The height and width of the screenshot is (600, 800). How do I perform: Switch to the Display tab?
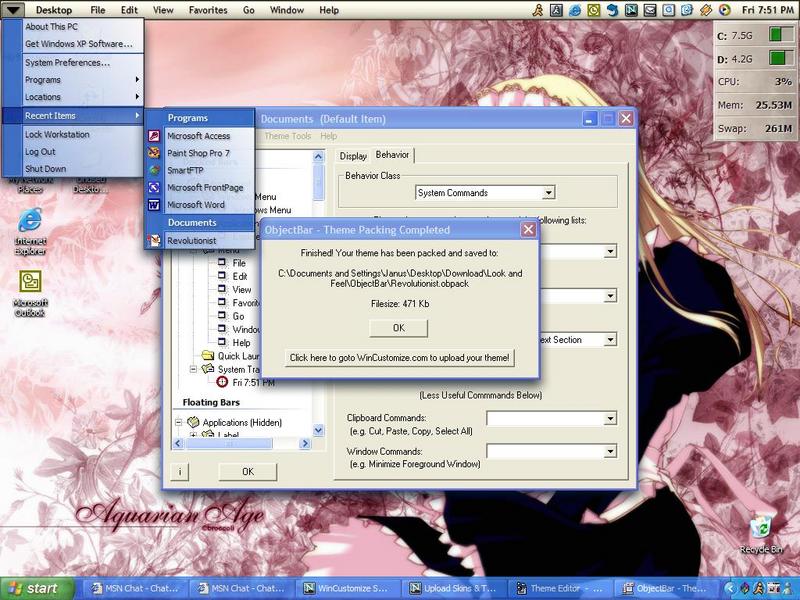(x=353, y=156)
